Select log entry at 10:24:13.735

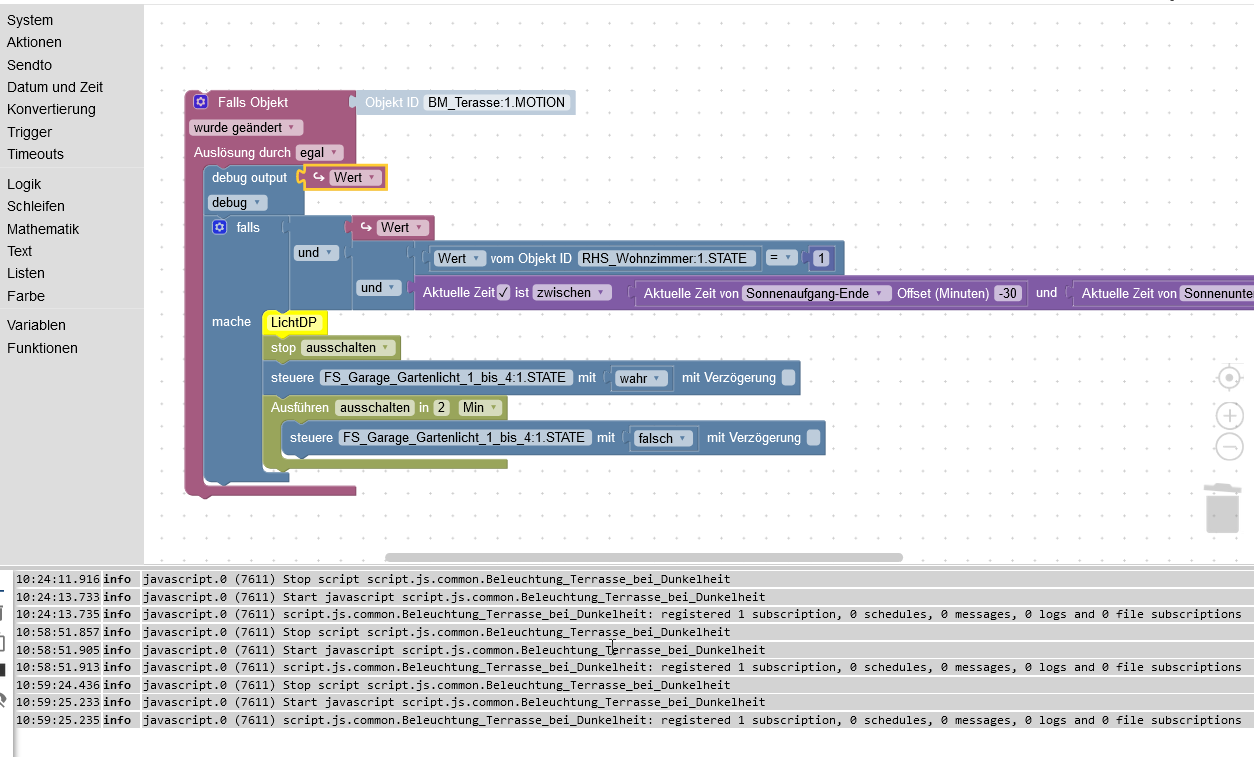pyautogui.click(x=634, y=614)
